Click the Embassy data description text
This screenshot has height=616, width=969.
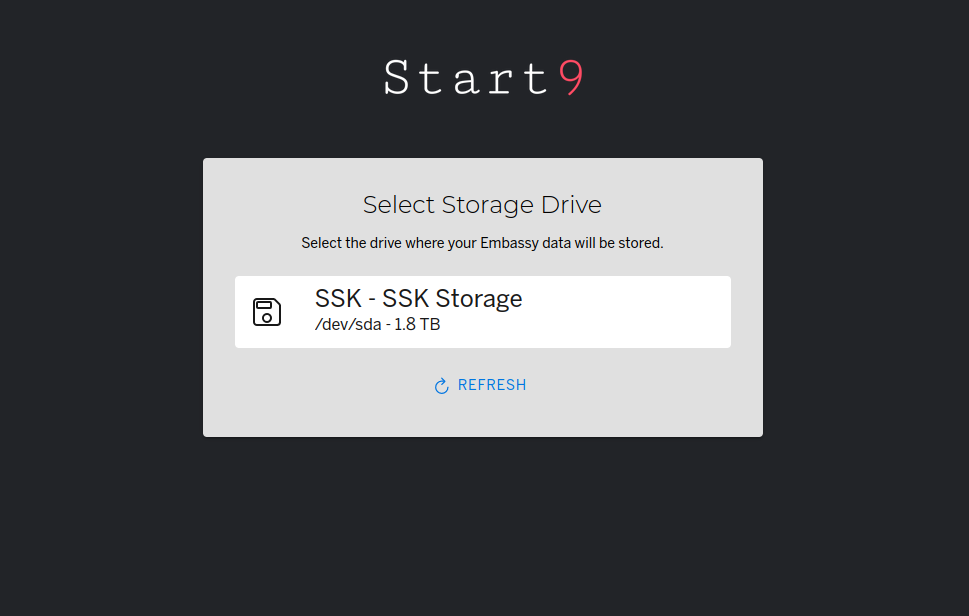click(482, 243)
